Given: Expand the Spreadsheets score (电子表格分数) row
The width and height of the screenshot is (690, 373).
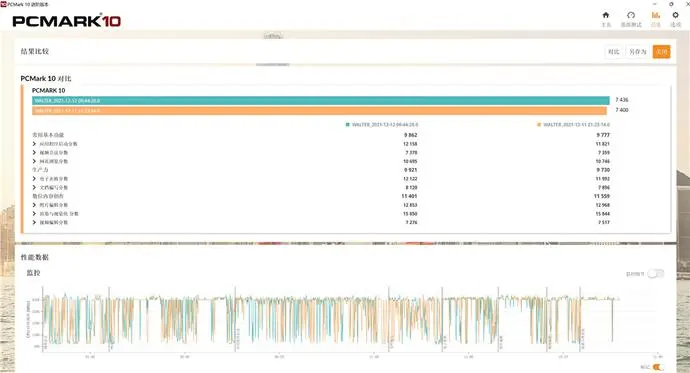Looking at the screenshot, I should click(34, 179).
